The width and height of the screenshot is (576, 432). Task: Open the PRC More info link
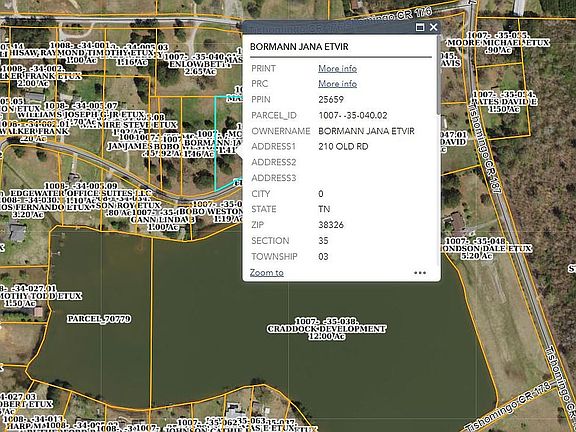point(337,84)
